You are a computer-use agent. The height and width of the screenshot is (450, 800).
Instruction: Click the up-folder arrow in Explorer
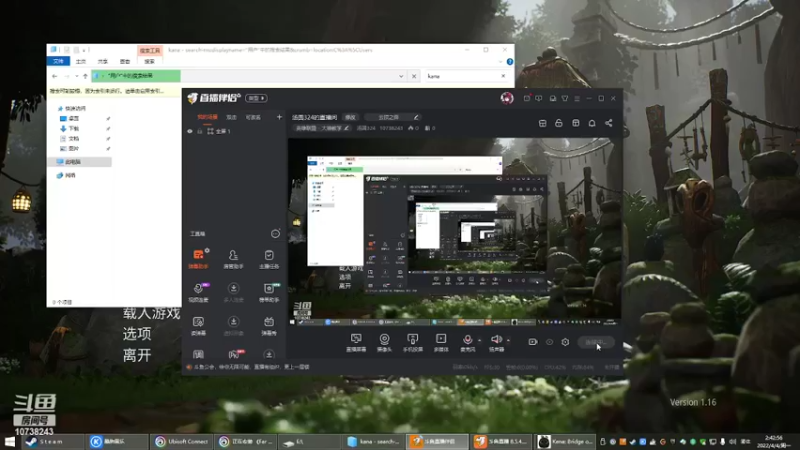point(85,76)
